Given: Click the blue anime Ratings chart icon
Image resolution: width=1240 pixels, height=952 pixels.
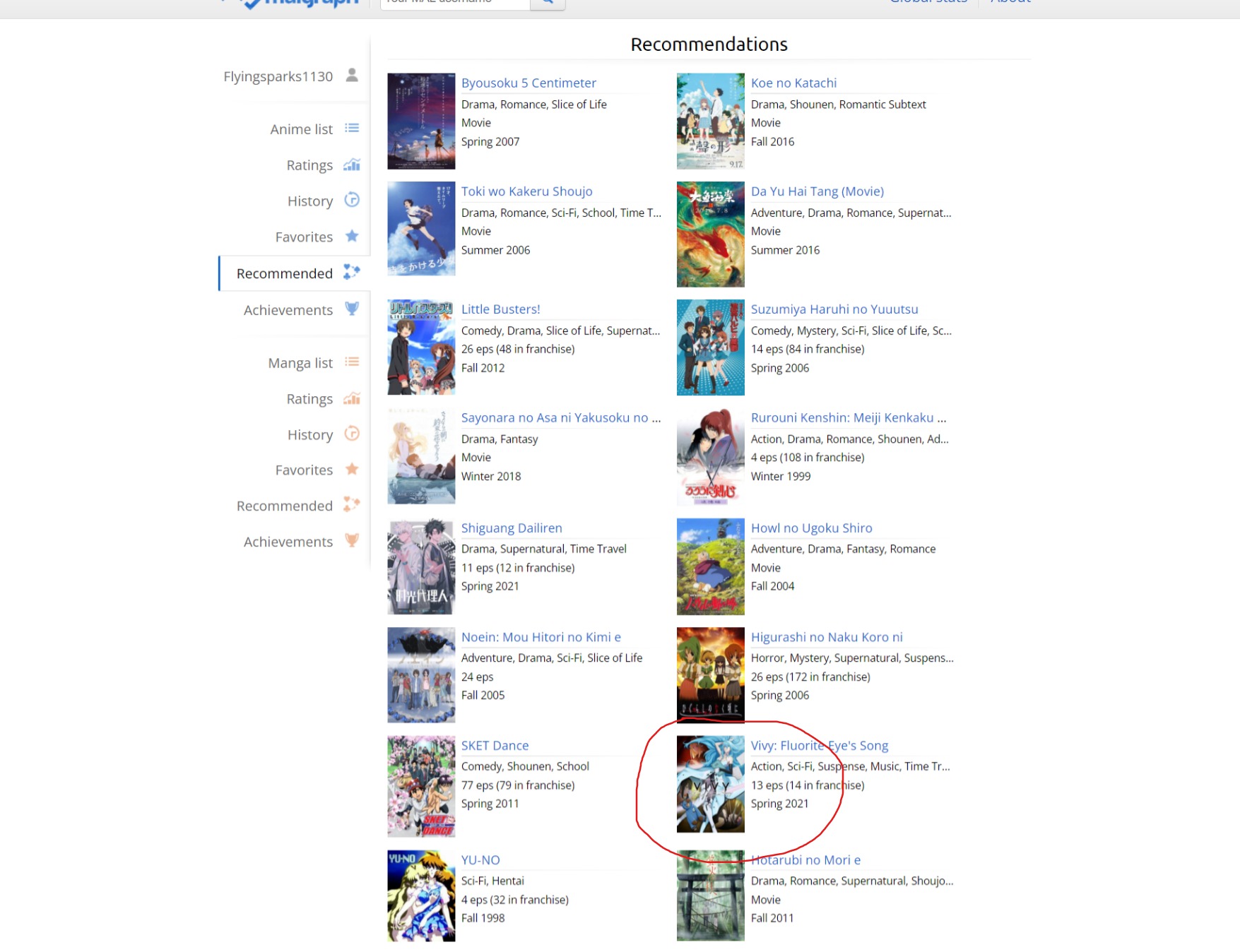Looking at the screenshot, I should [x=352, y=165].
